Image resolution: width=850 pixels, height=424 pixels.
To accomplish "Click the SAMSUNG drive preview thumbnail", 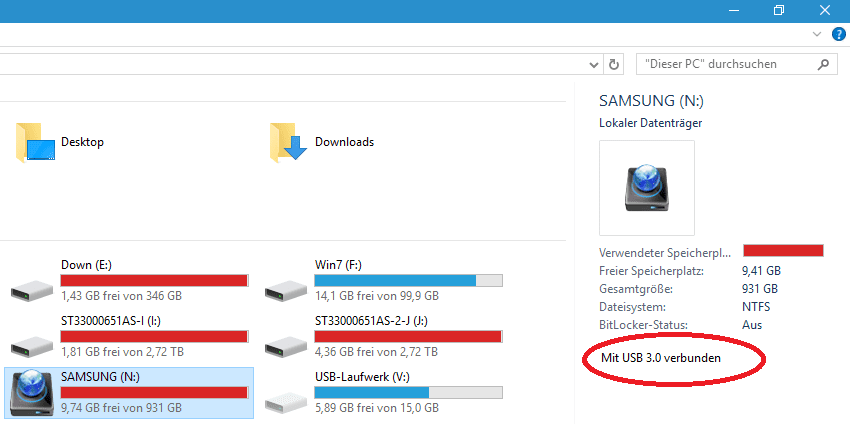I will click(x=647, y=188).
